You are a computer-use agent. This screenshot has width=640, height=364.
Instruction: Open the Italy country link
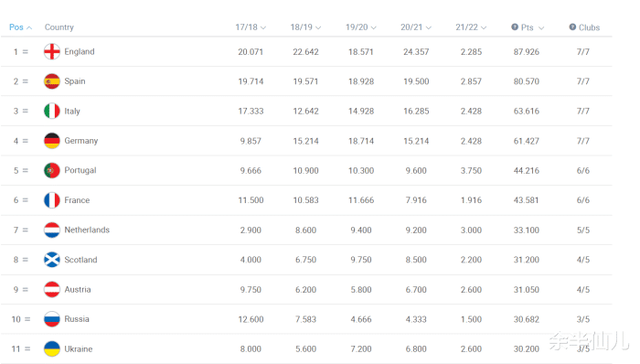[72, 111]
